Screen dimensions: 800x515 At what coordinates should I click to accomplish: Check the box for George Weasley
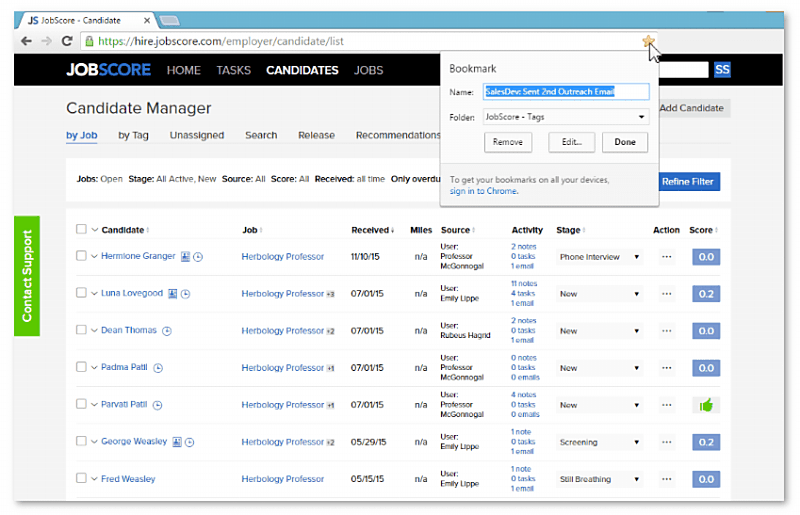(x=81, y=441)
